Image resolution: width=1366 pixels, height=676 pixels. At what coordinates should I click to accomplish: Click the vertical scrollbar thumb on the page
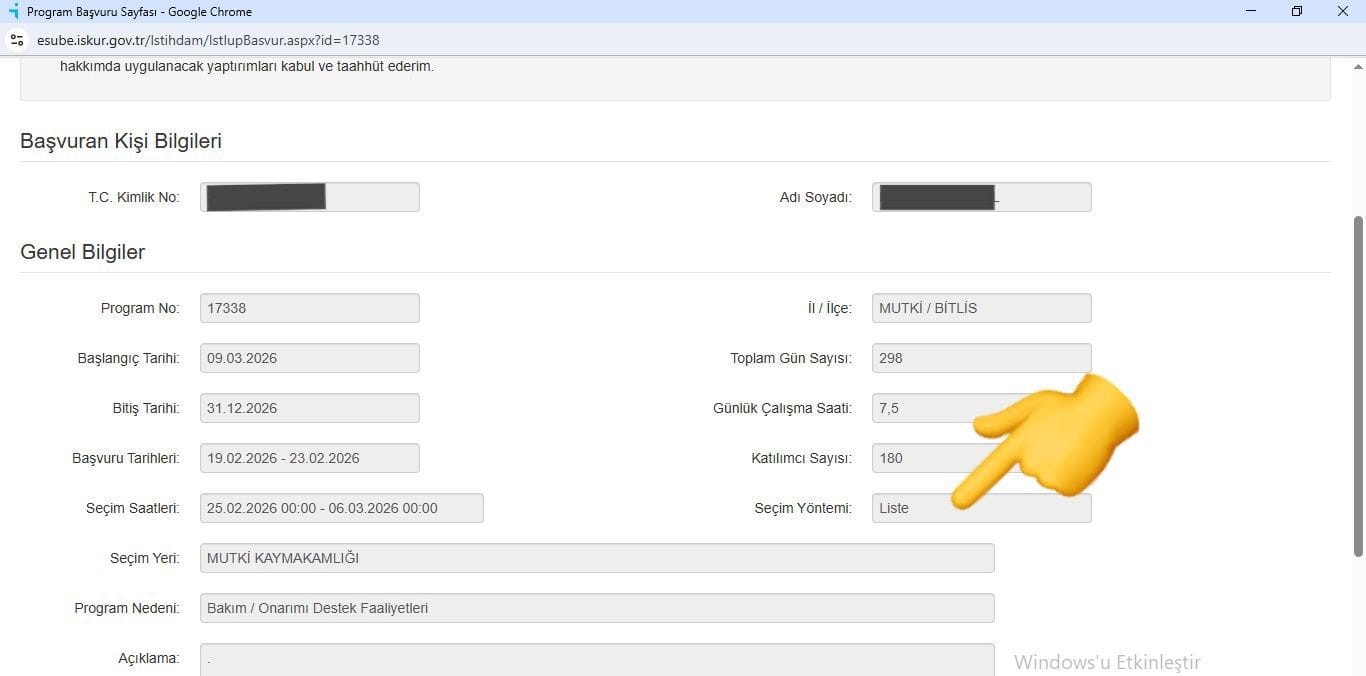[1357, 385]
